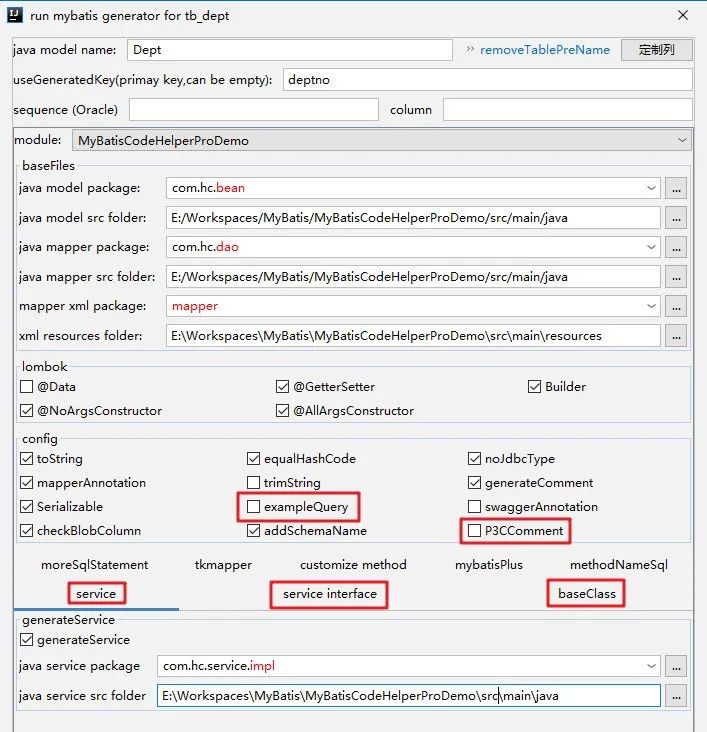Screen dimensions: 707x732
Task: Toggle the addSchemaName checkbox
Action: click(x=254, y=531)
